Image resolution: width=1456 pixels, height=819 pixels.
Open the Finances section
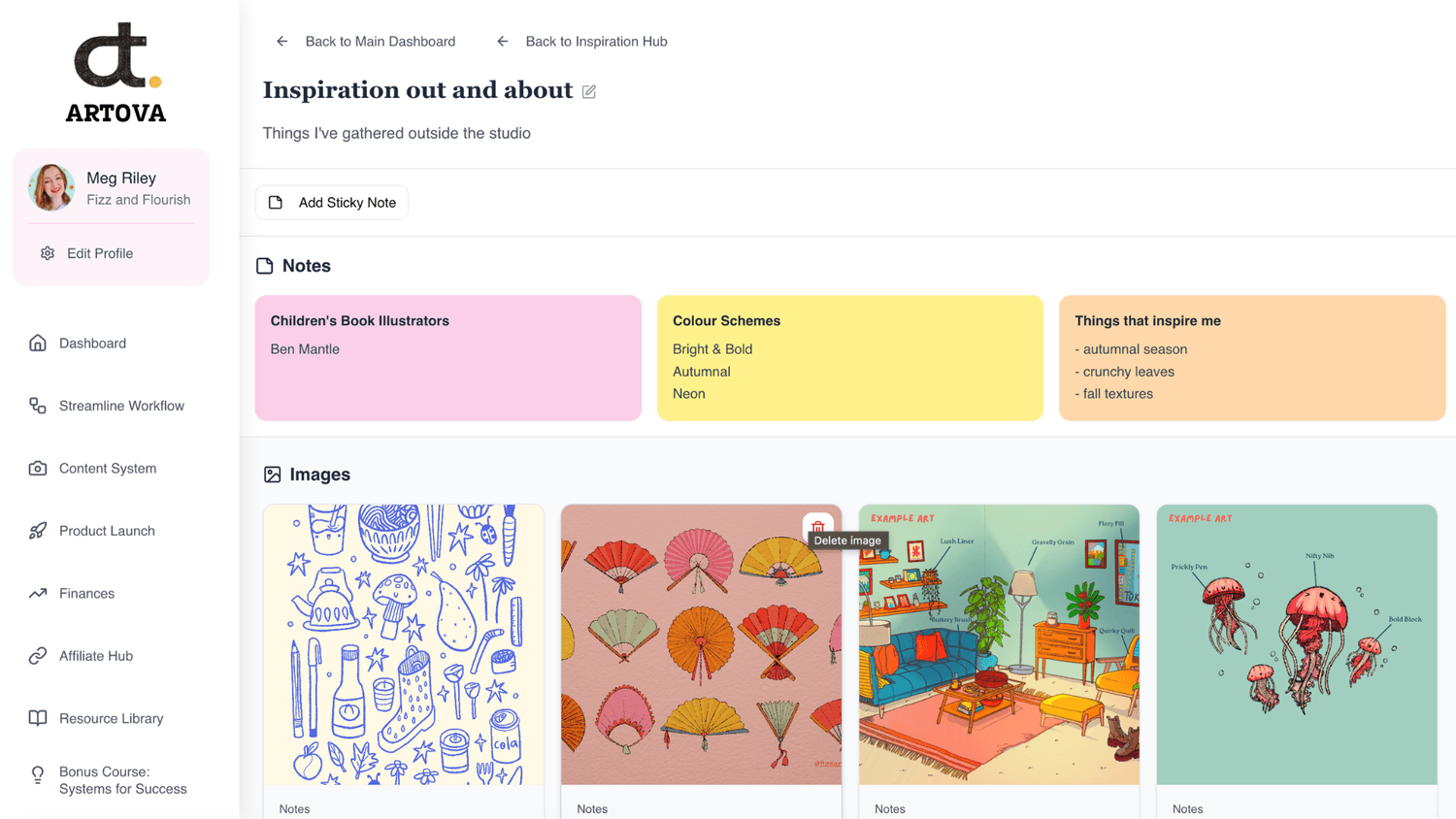pos(86,594)
